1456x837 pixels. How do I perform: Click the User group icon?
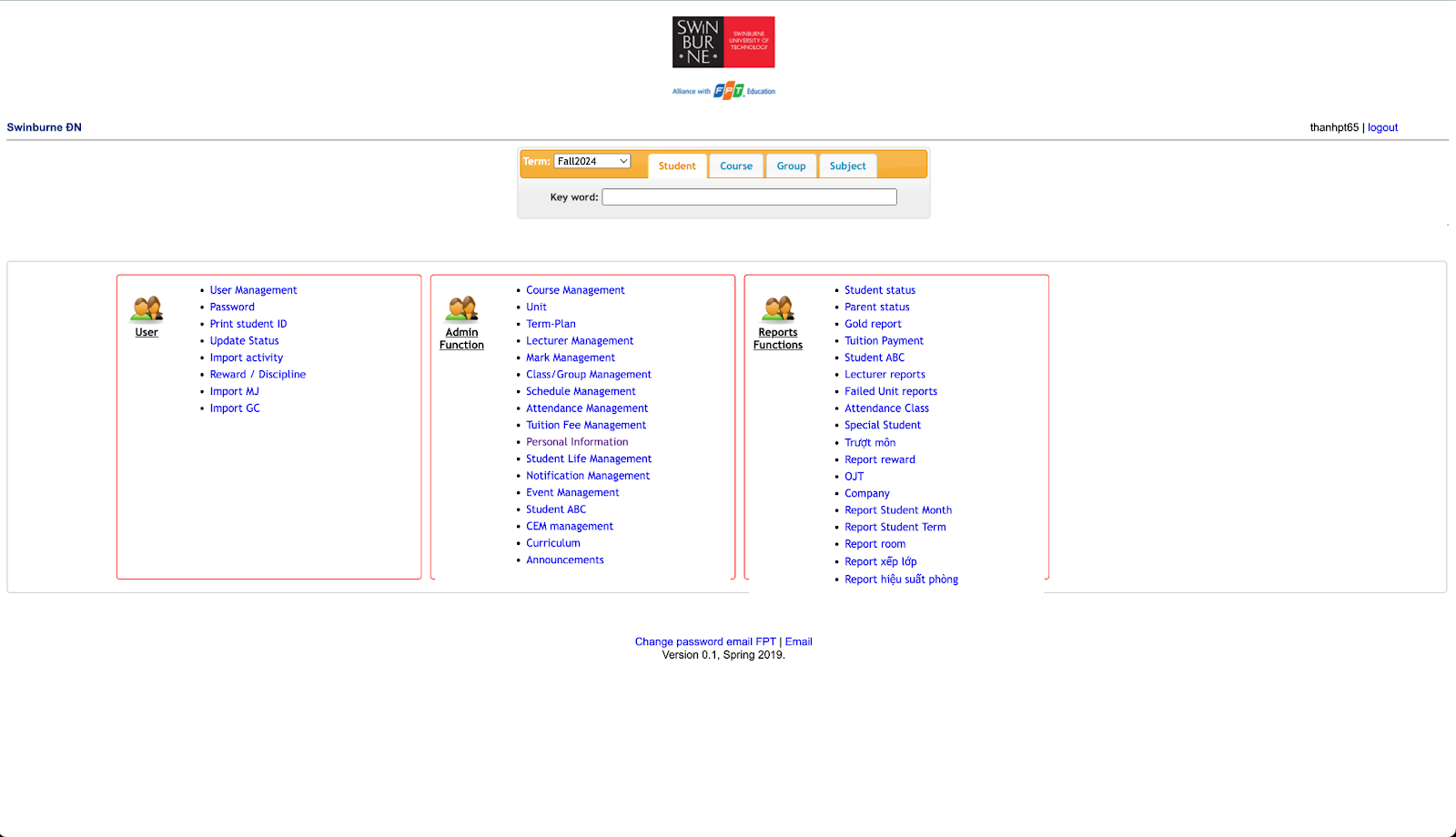(147, 309)
